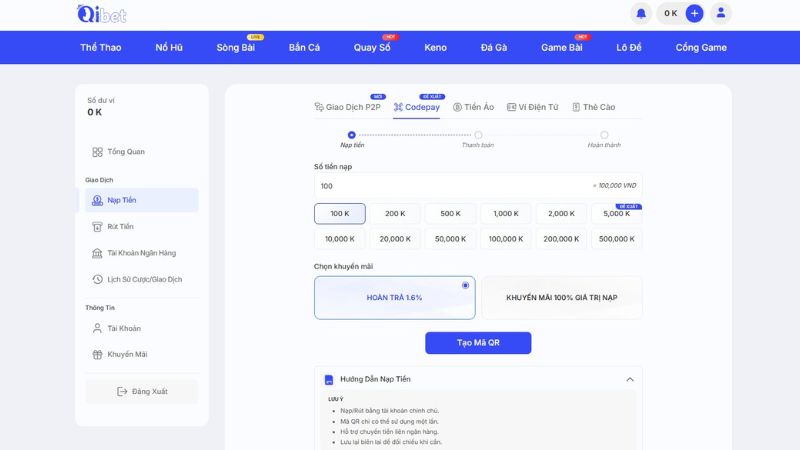
Task: Switch to the Codepay tab
Action: point(416,107)
